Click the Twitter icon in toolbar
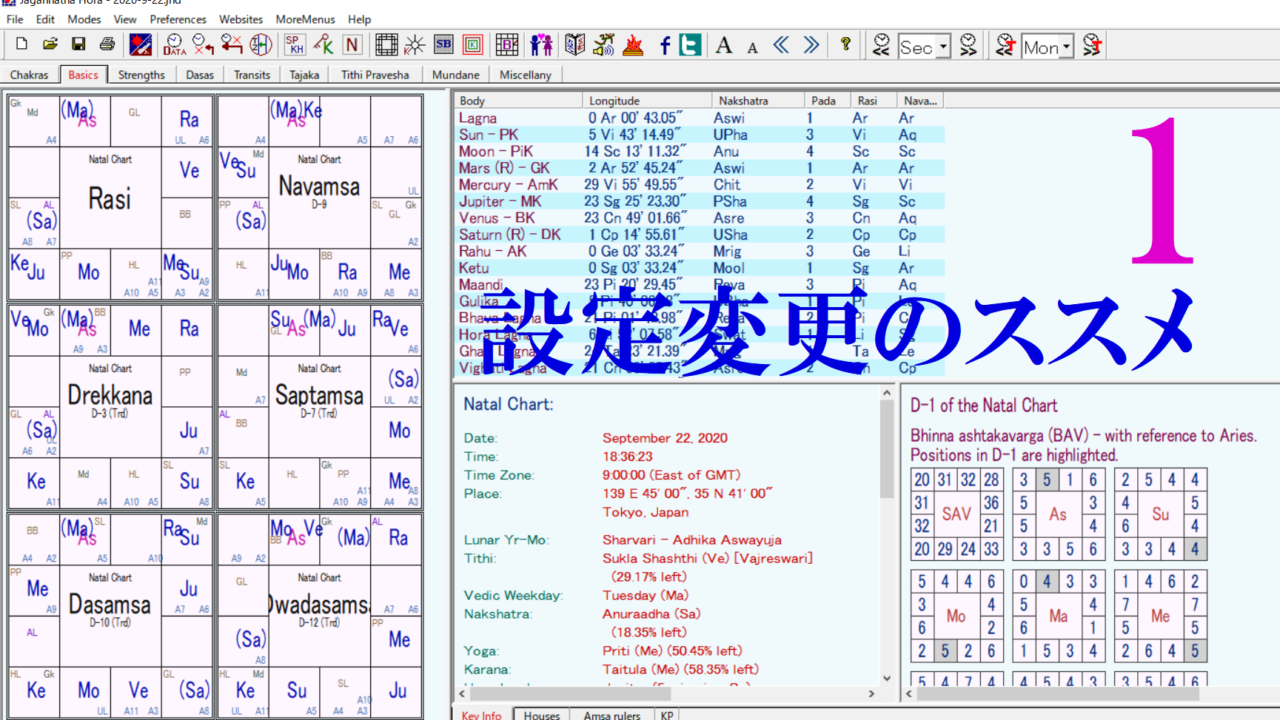Viewport: 1280px width, 720px height. click(689, 45)
